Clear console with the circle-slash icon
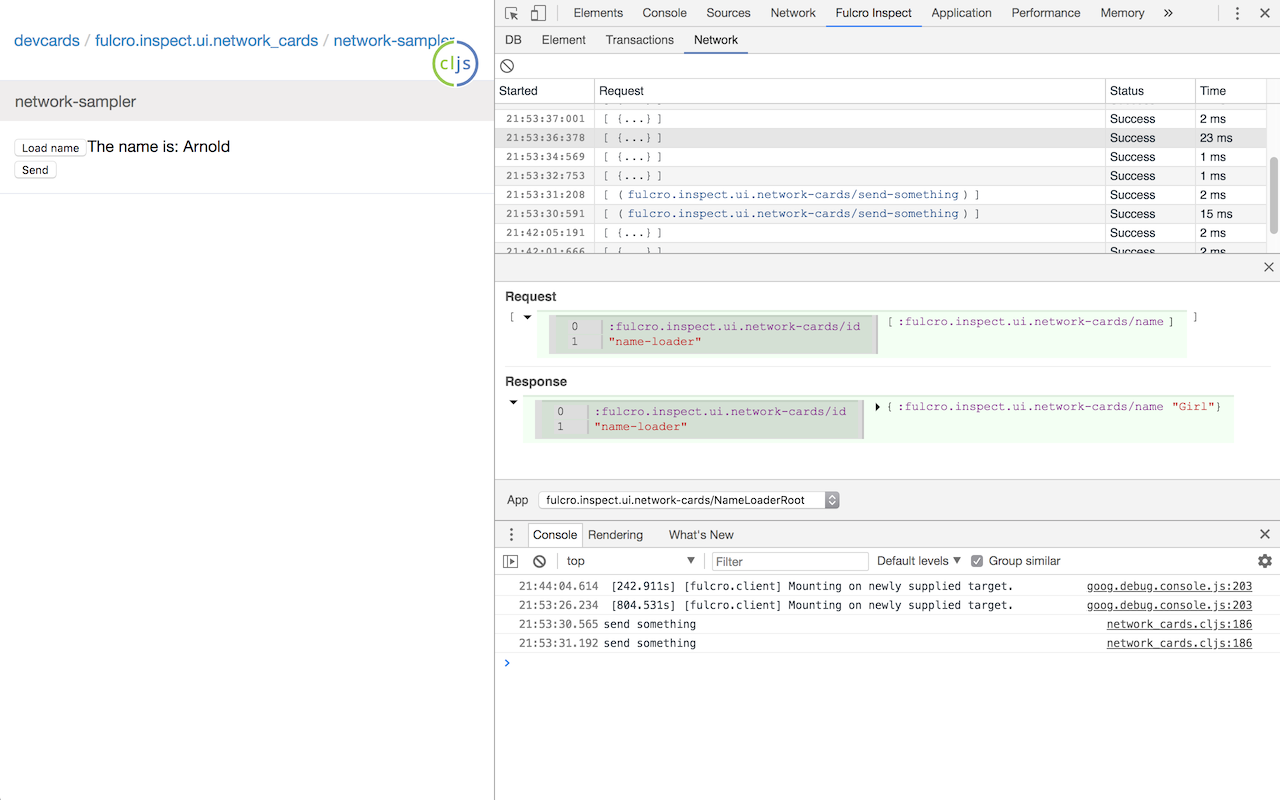The width and height of the screenshot is (1280, 800). (x=539, y=561)
